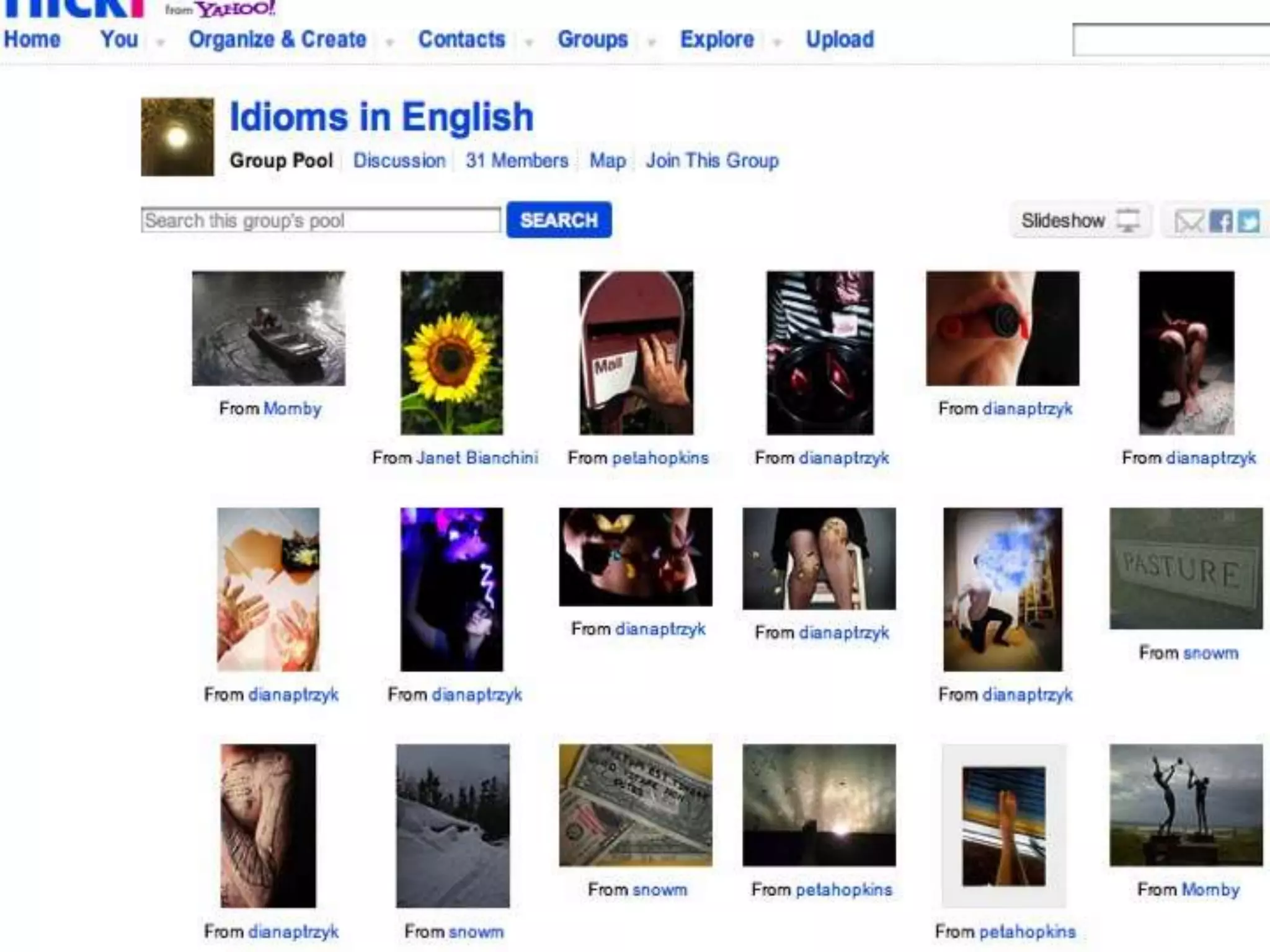The image size is (1270, 952).
Task: Open the statues against sky photo
Action: tap(1186, 805)
